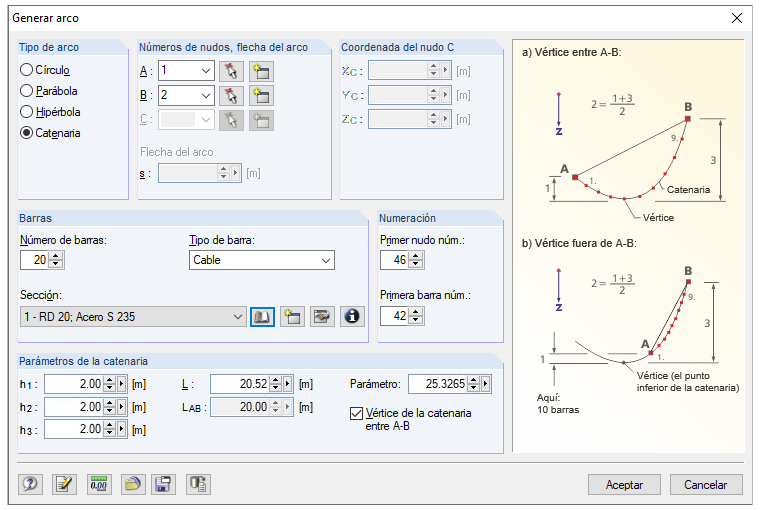Select Círculo arc type

tap(45, 70)
